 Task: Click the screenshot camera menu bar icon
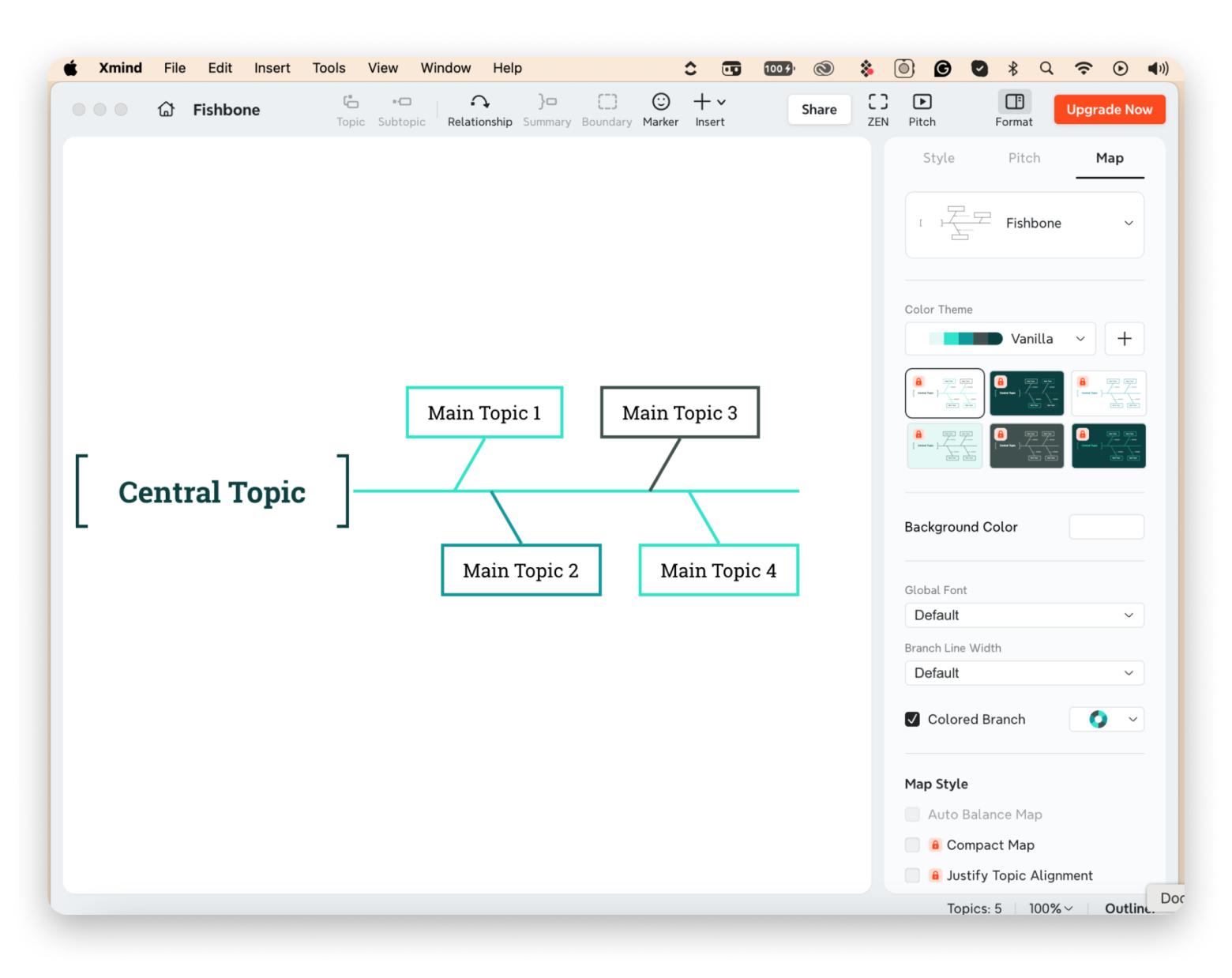click(x=904, y=68)
